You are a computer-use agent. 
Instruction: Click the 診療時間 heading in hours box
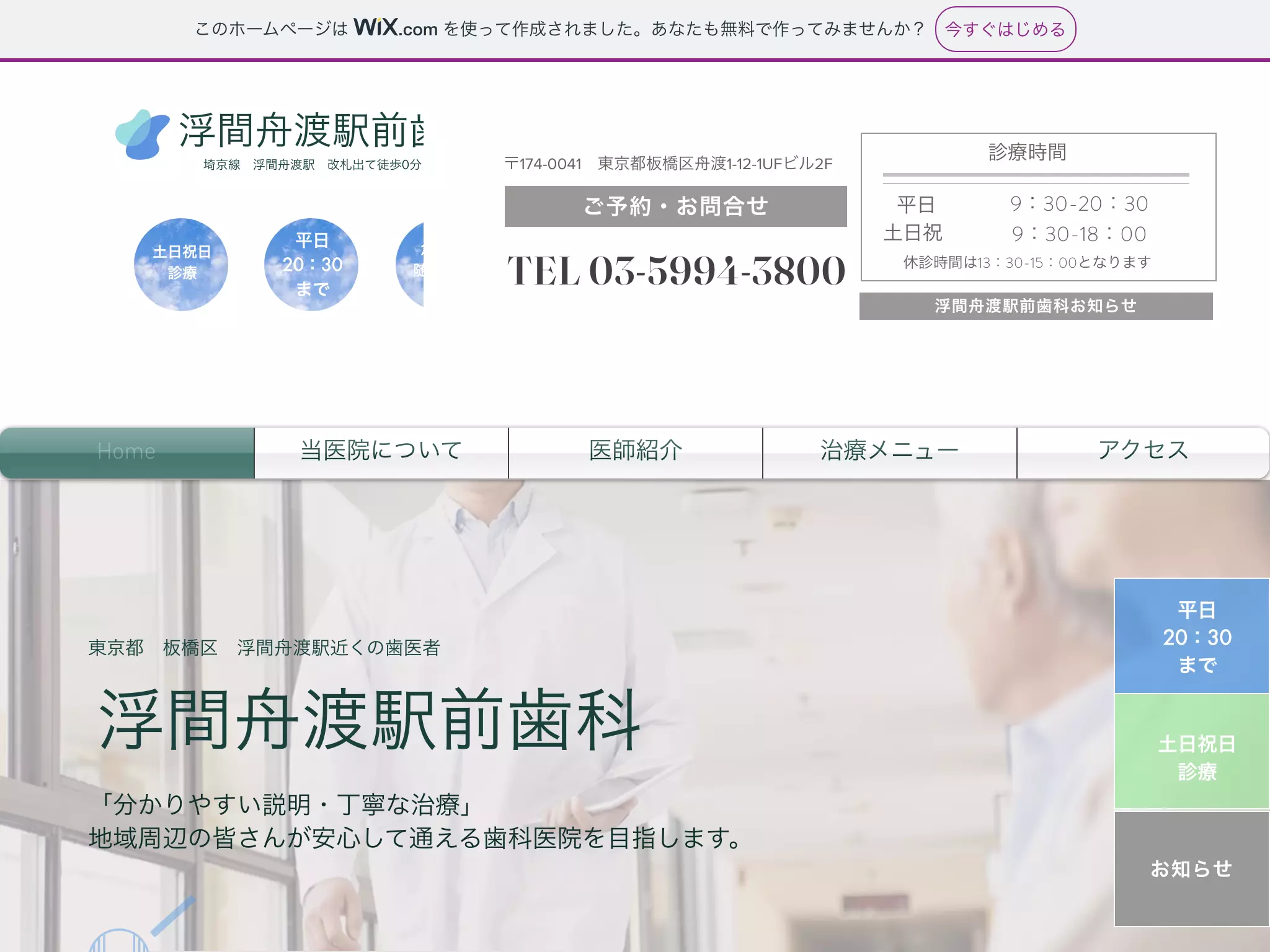coord(1028,152)
